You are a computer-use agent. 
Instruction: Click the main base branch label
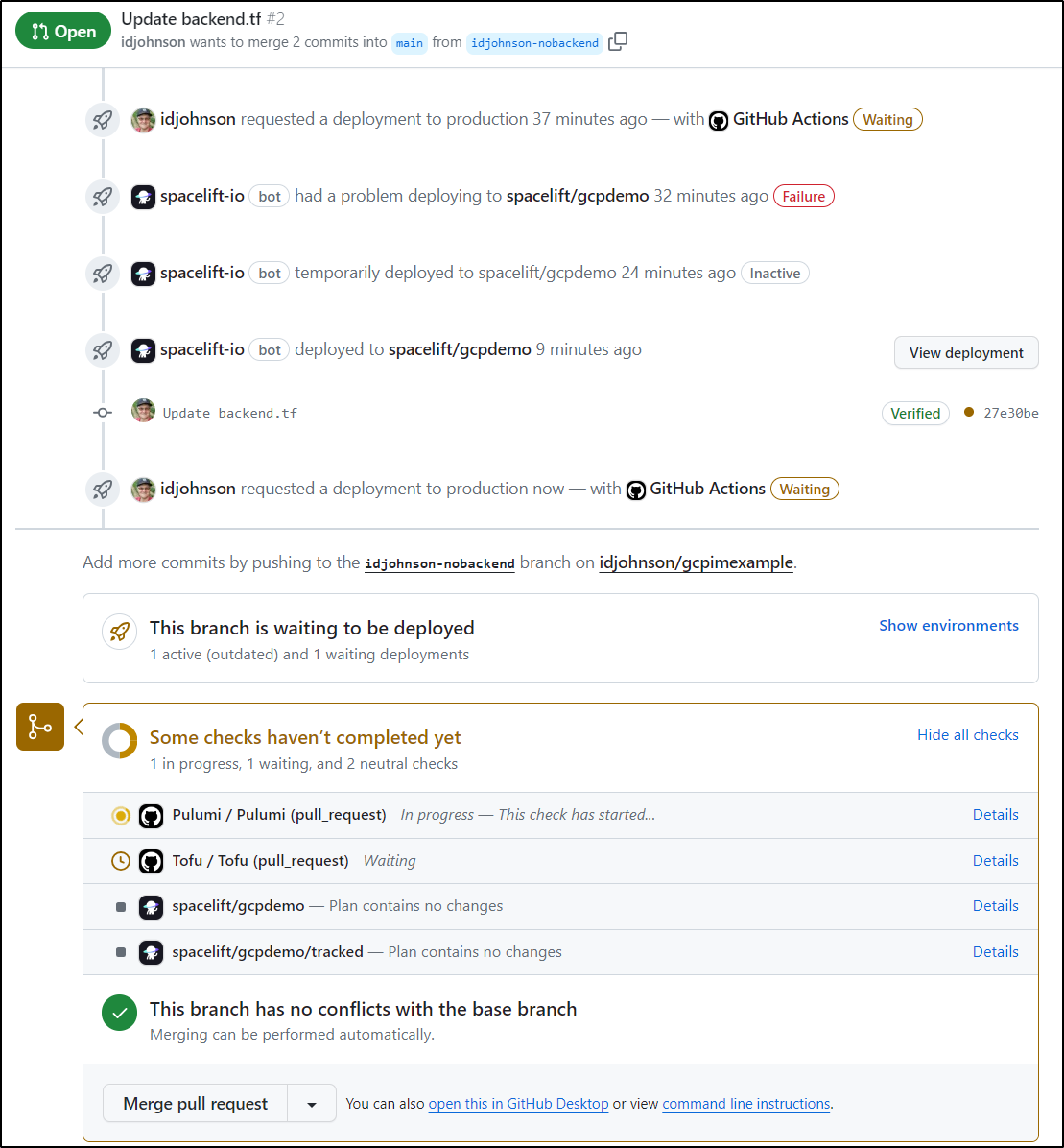tap(409, 43)
